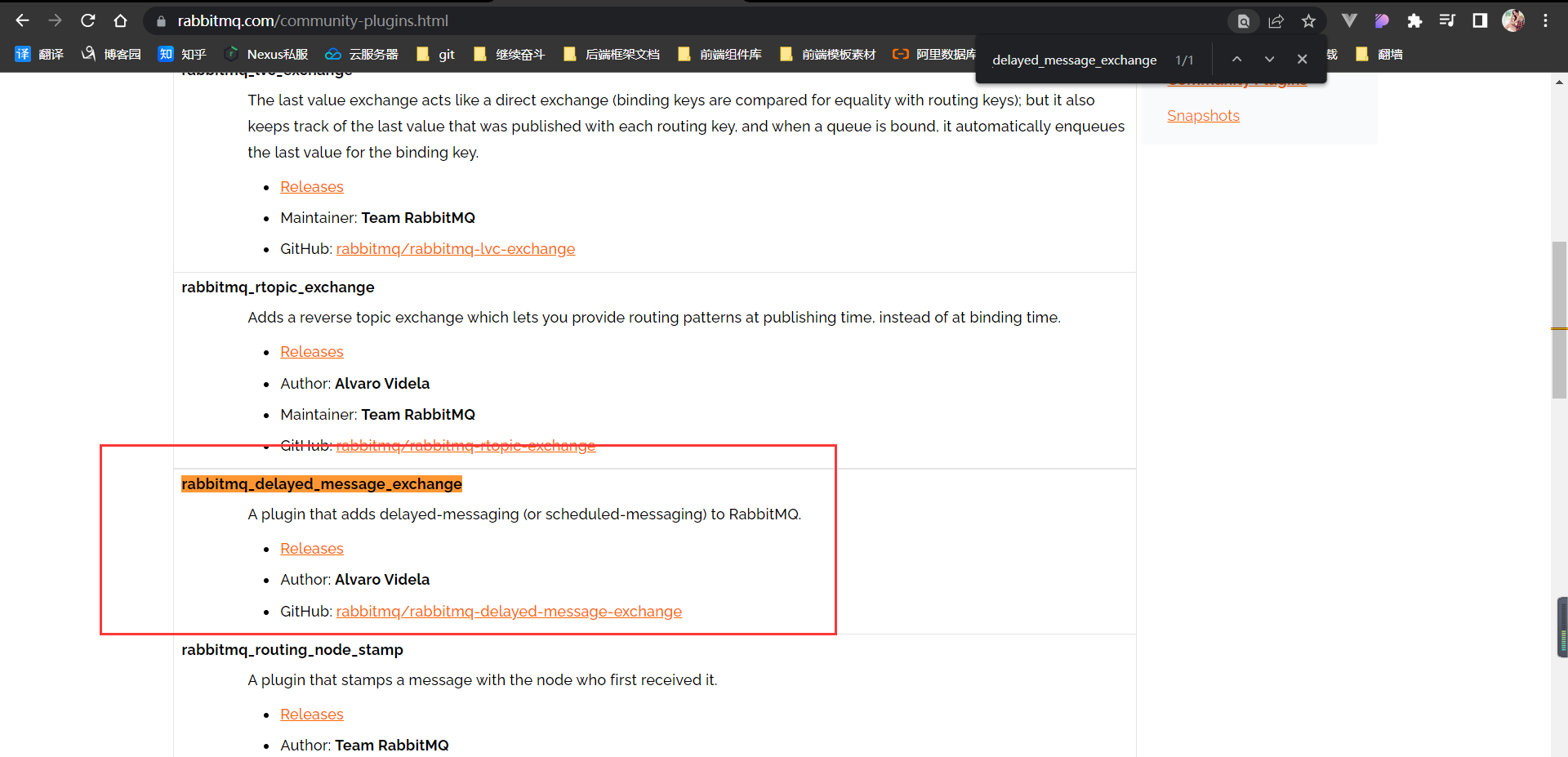Click the find-in-page lens icon in address bar

click(x=1243, y=21)
